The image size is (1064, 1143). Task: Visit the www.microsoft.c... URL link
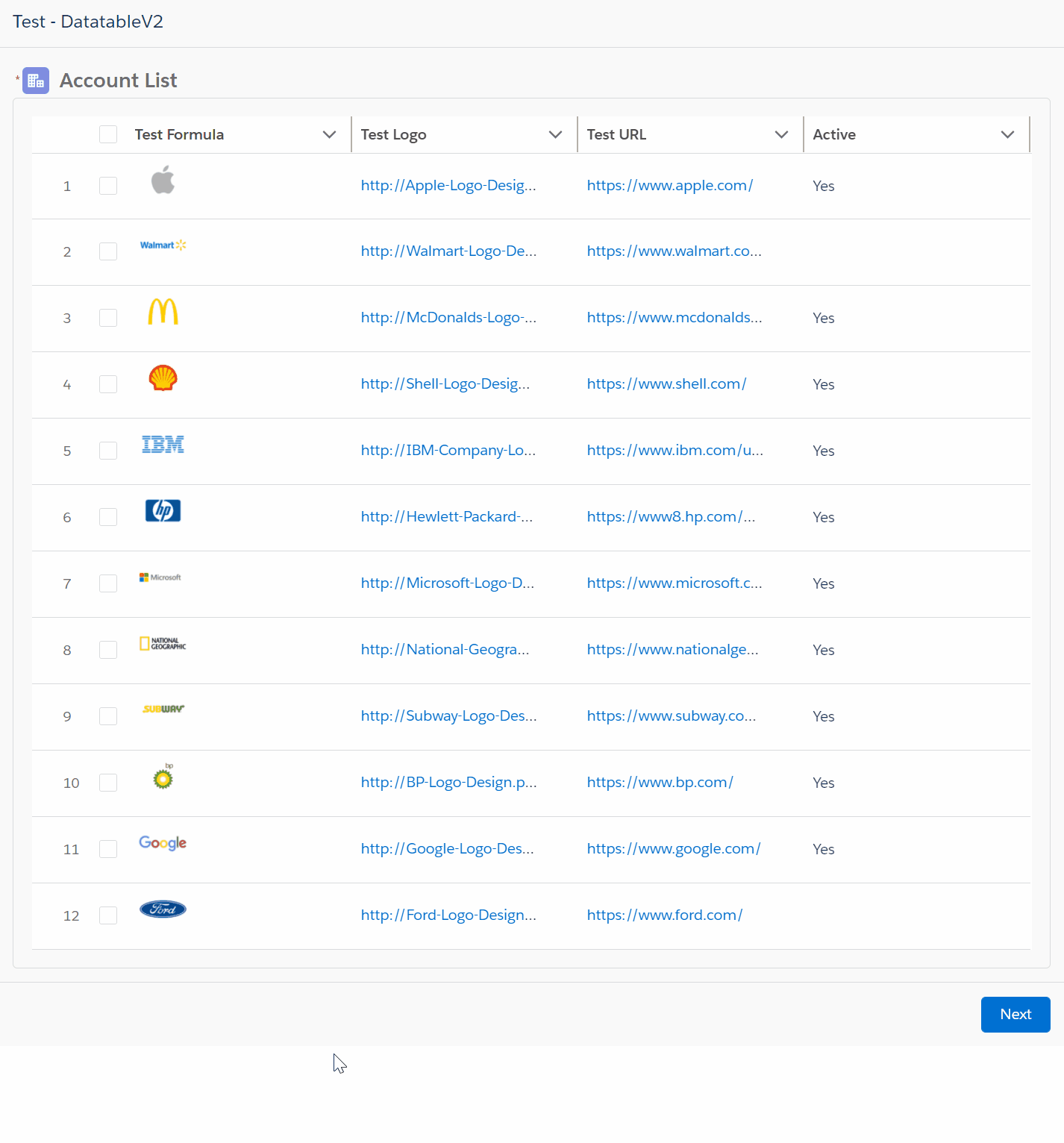[675, 583]
